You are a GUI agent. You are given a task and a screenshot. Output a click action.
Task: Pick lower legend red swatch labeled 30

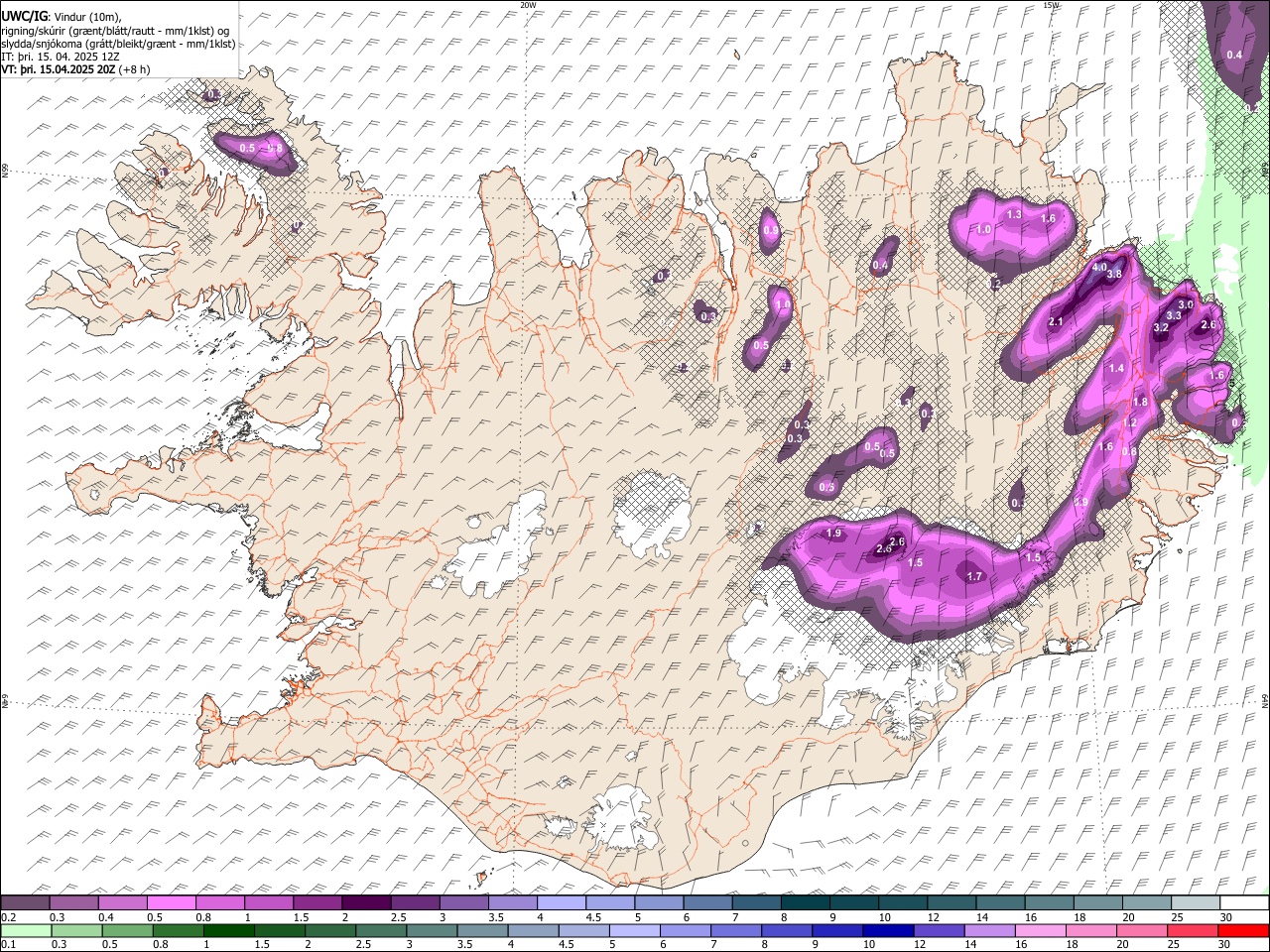click(1243, 930)
